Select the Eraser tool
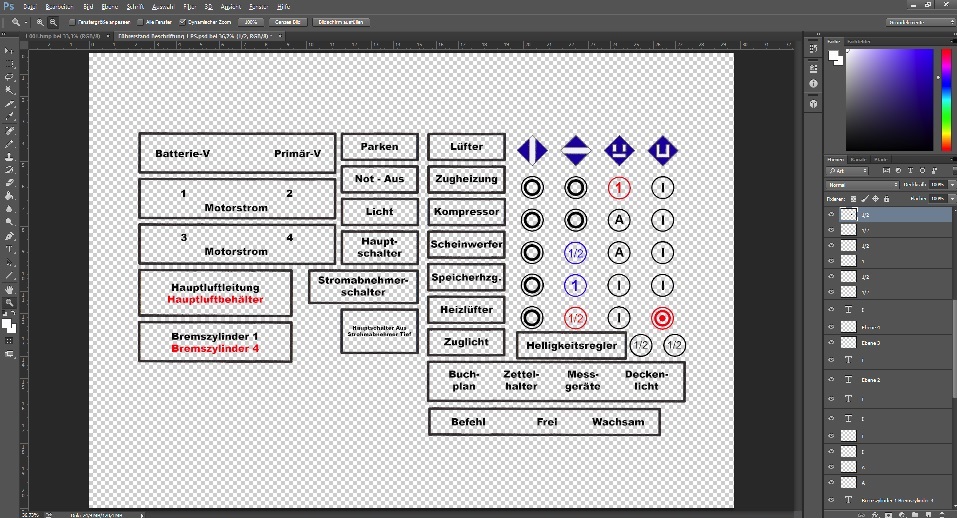This screenshot has height=518, width=957. [x=9, y=183]
